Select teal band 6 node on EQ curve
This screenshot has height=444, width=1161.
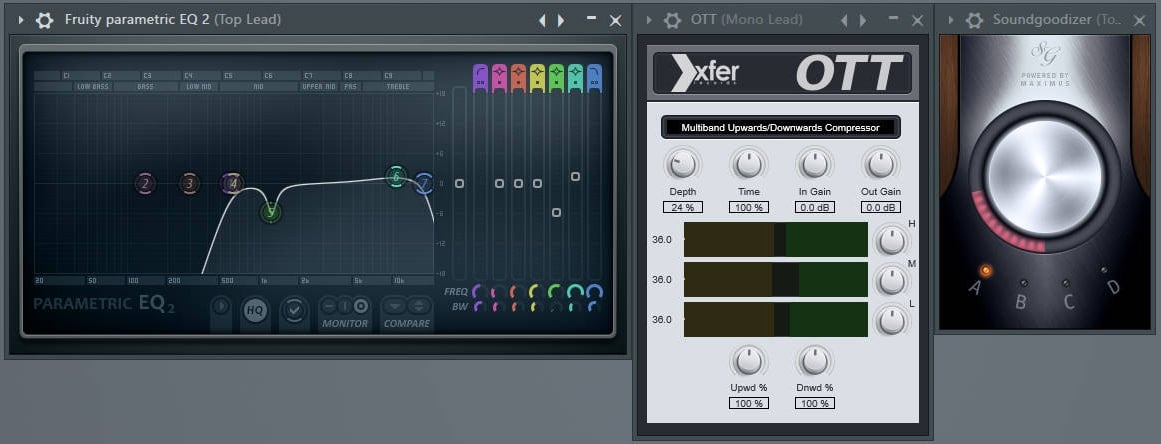[x=396, y=177]
